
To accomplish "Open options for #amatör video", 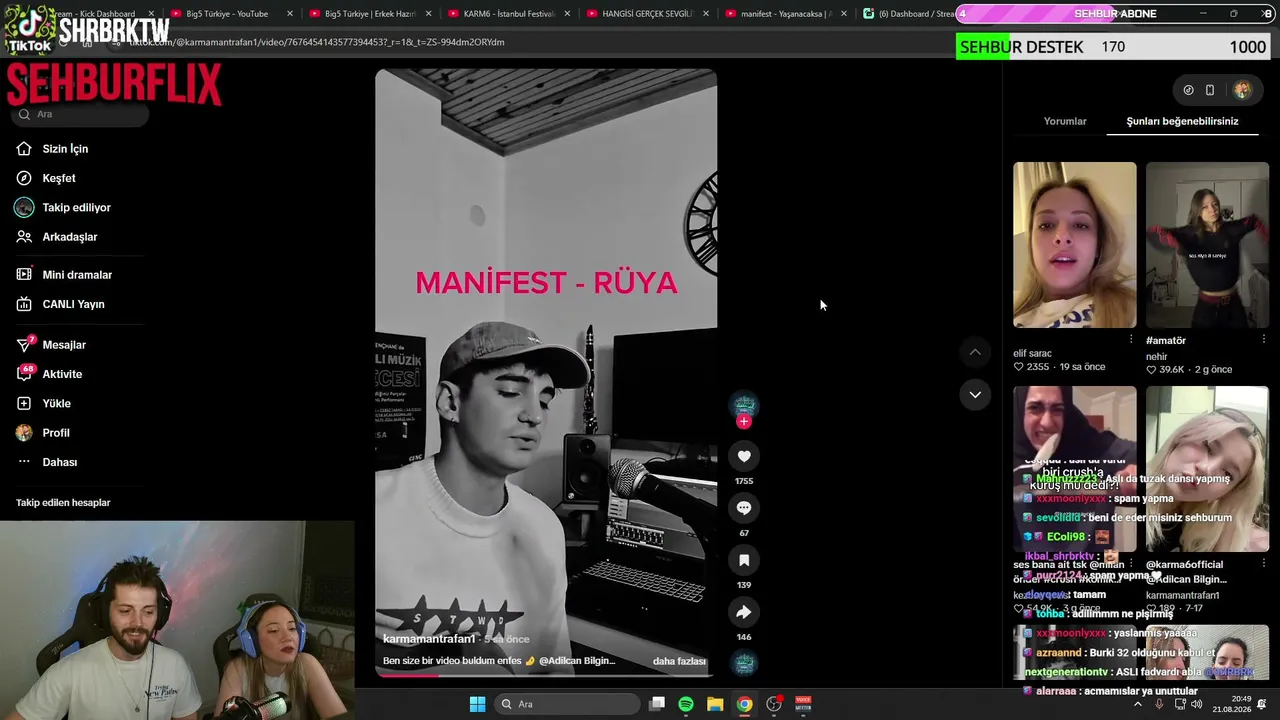I will coord(1263,340).
